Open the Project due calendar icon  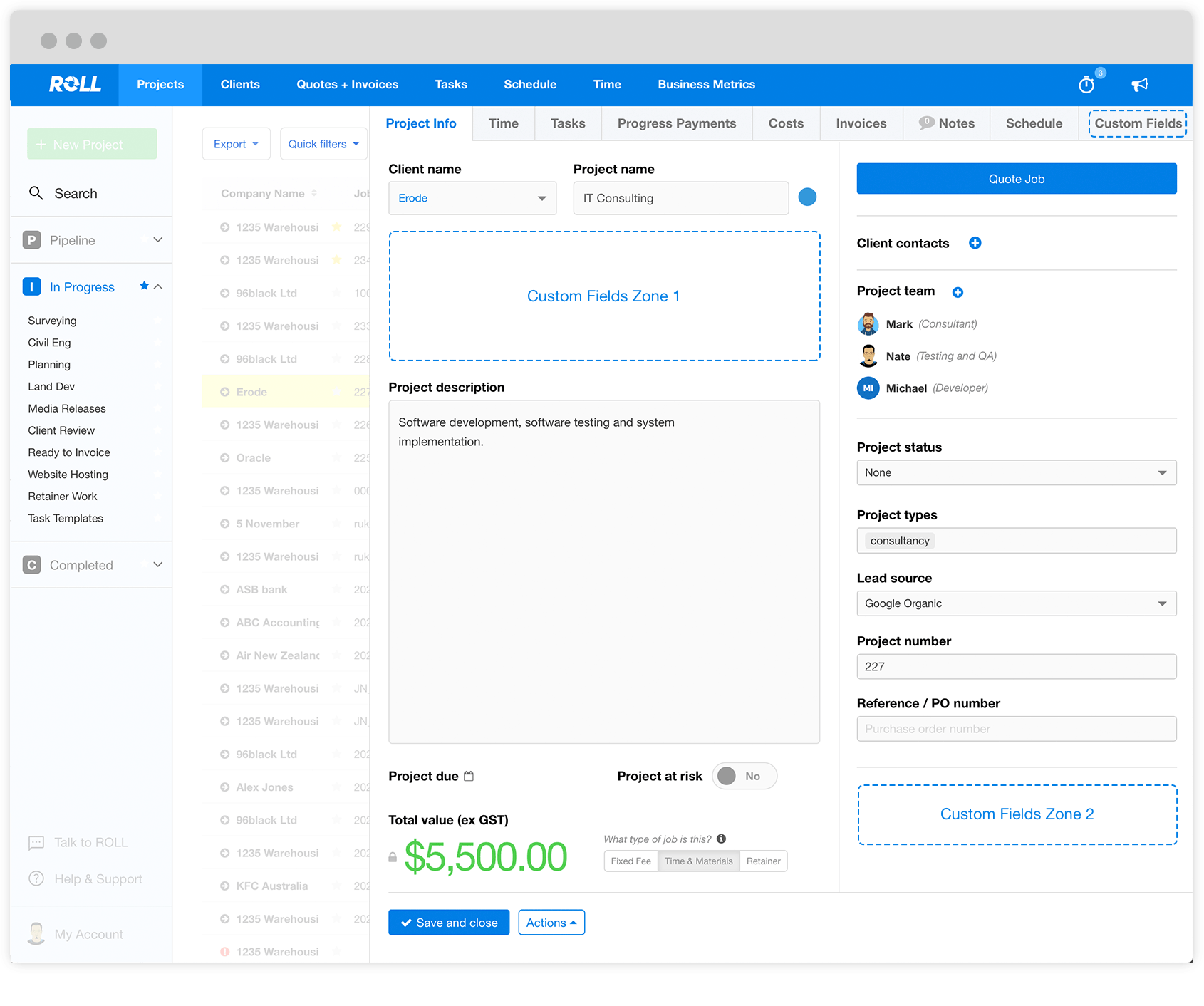(x=469, y=776)
